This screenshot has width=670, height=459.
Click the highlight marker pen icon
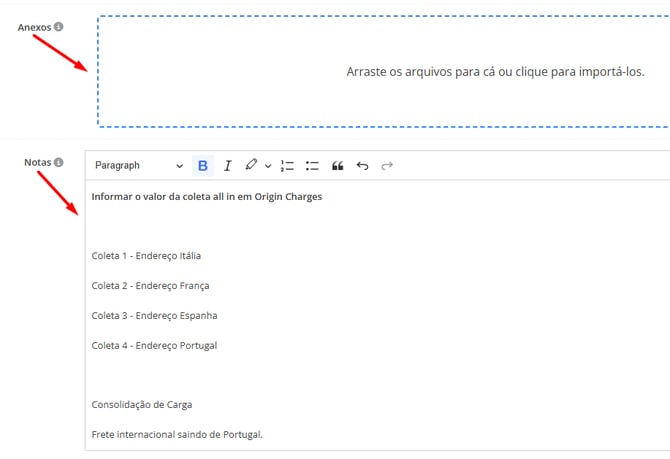coord(251,165)
